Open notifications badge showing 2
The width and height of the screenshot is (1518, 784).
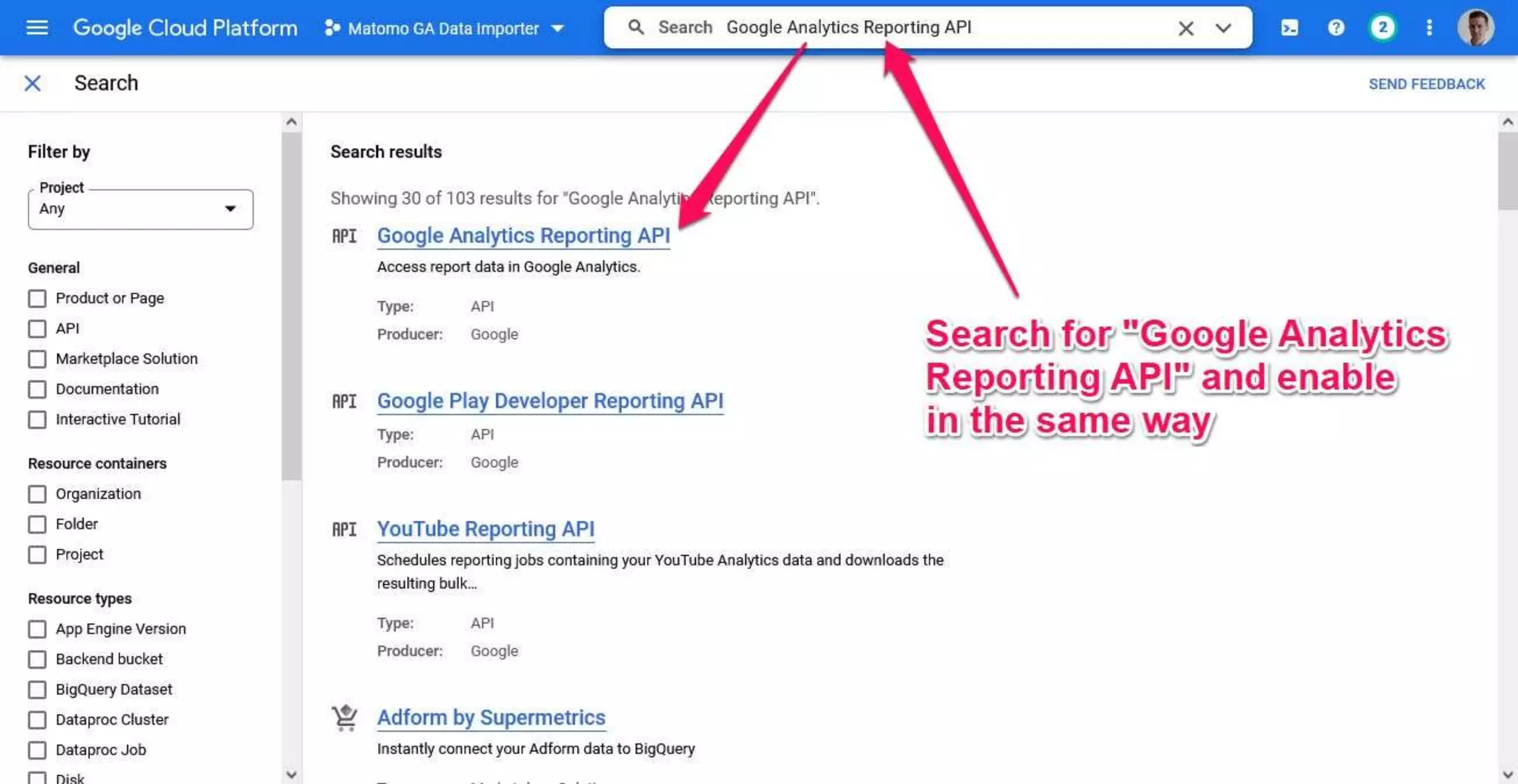pos(1382,28)
